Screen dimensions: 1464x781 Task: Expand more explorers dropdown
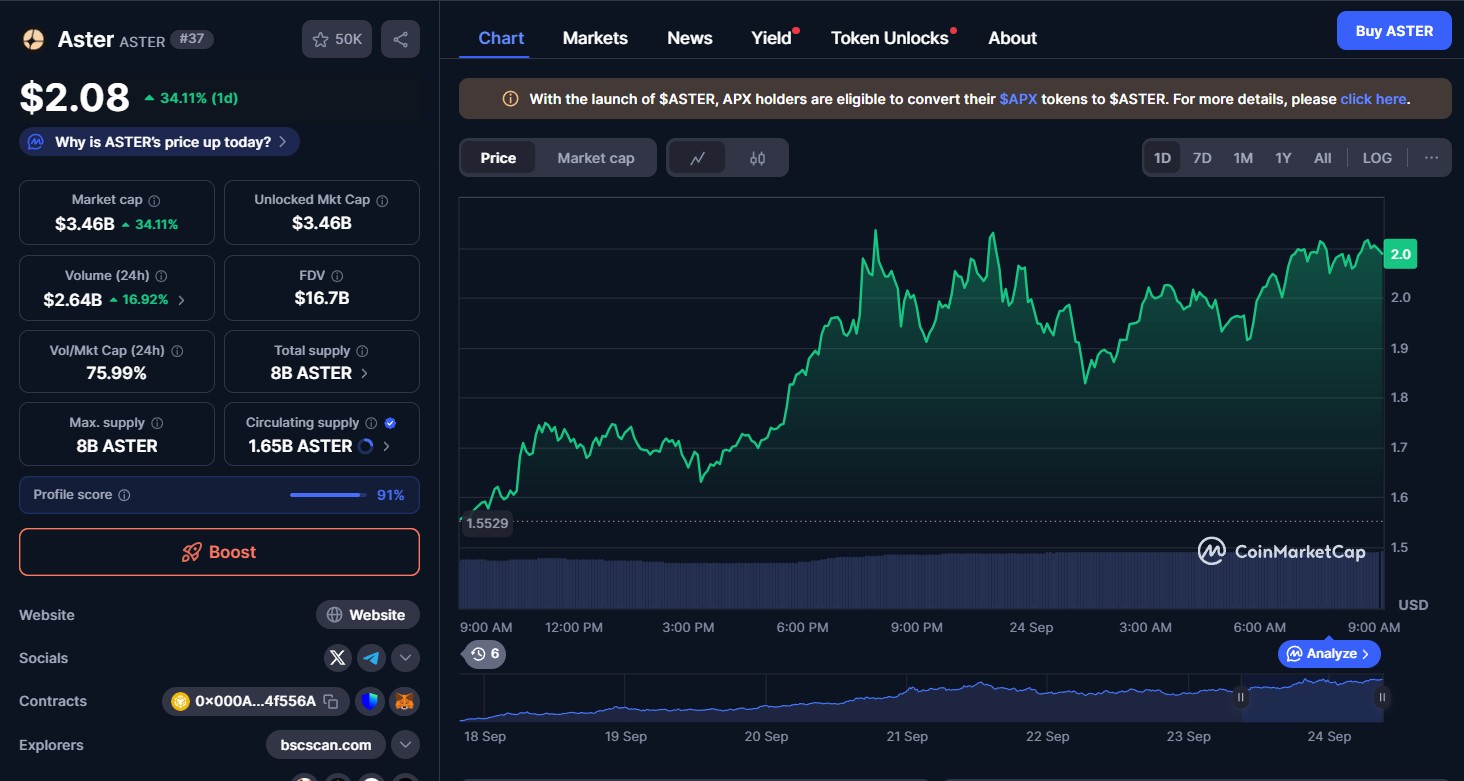pyautogui.click(x=405, y=744)
